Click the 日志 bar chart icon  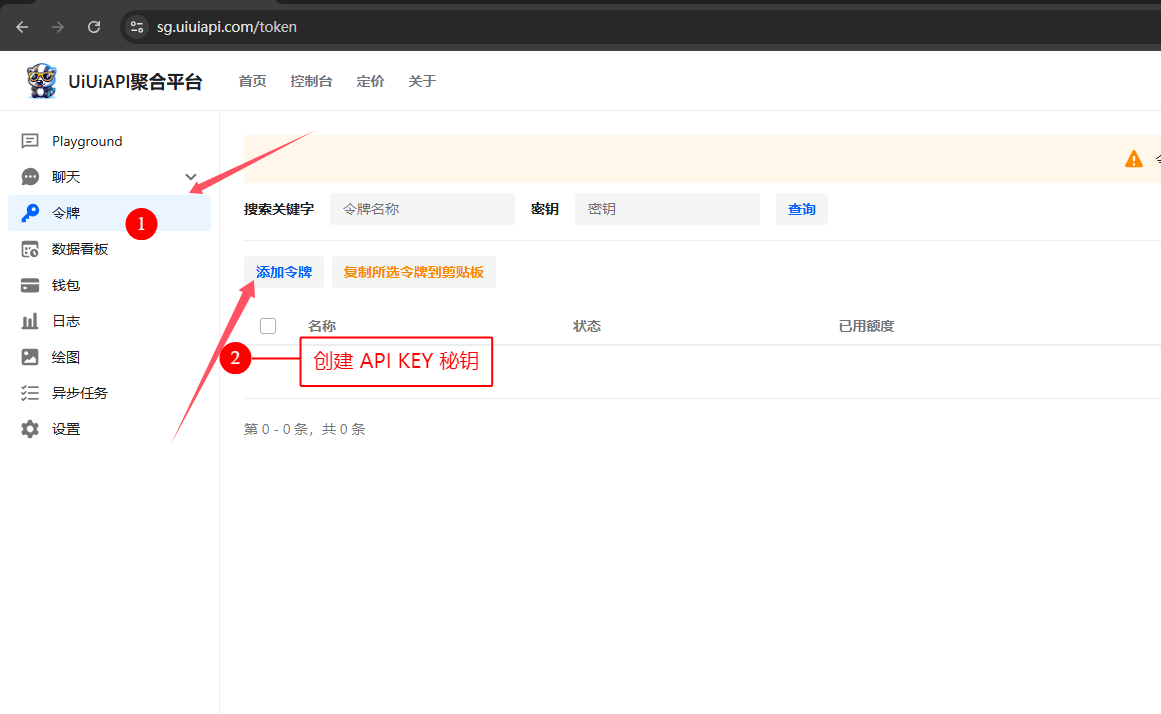[30, 321]
